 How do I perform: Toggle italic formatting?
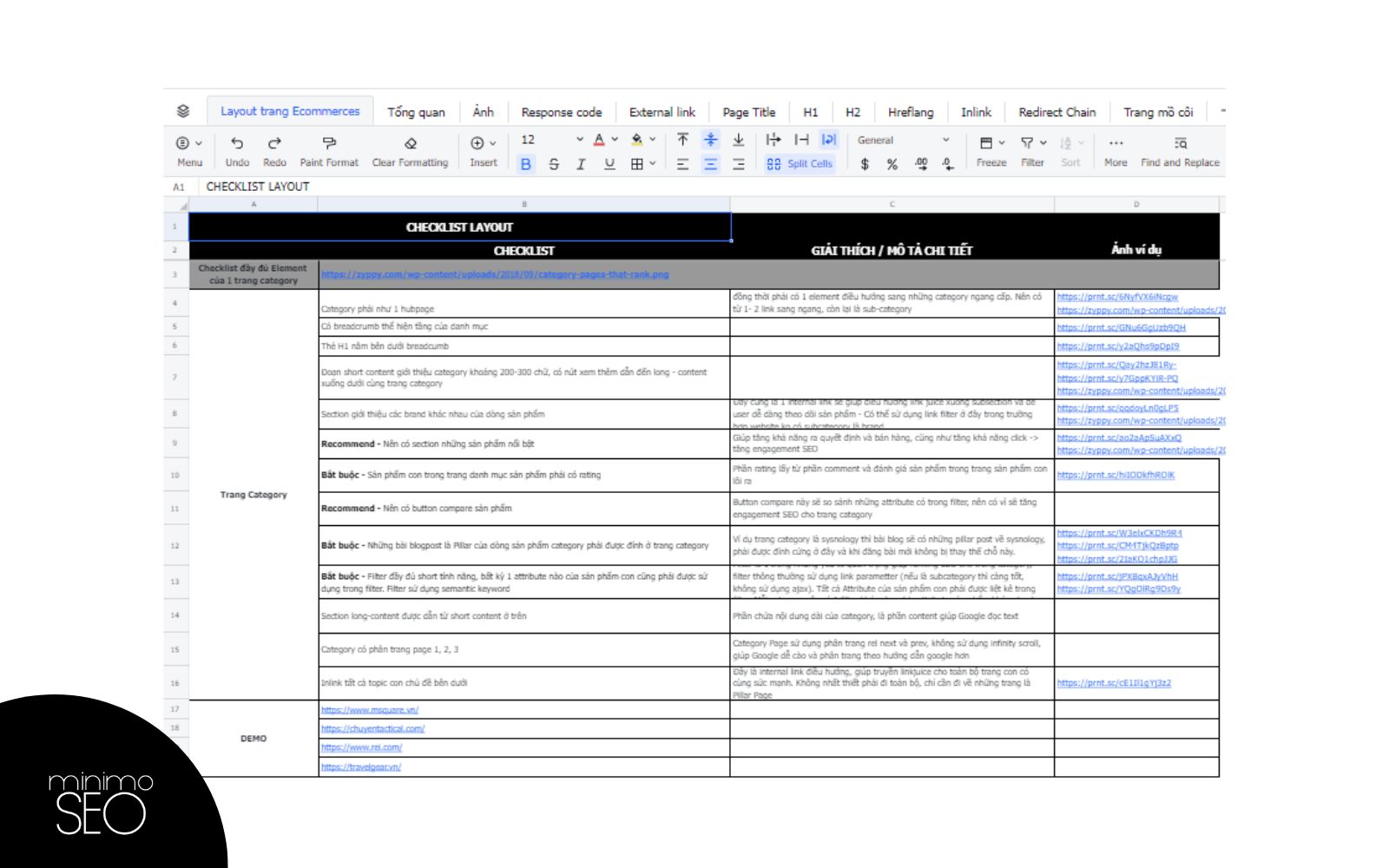pos(582,164)
